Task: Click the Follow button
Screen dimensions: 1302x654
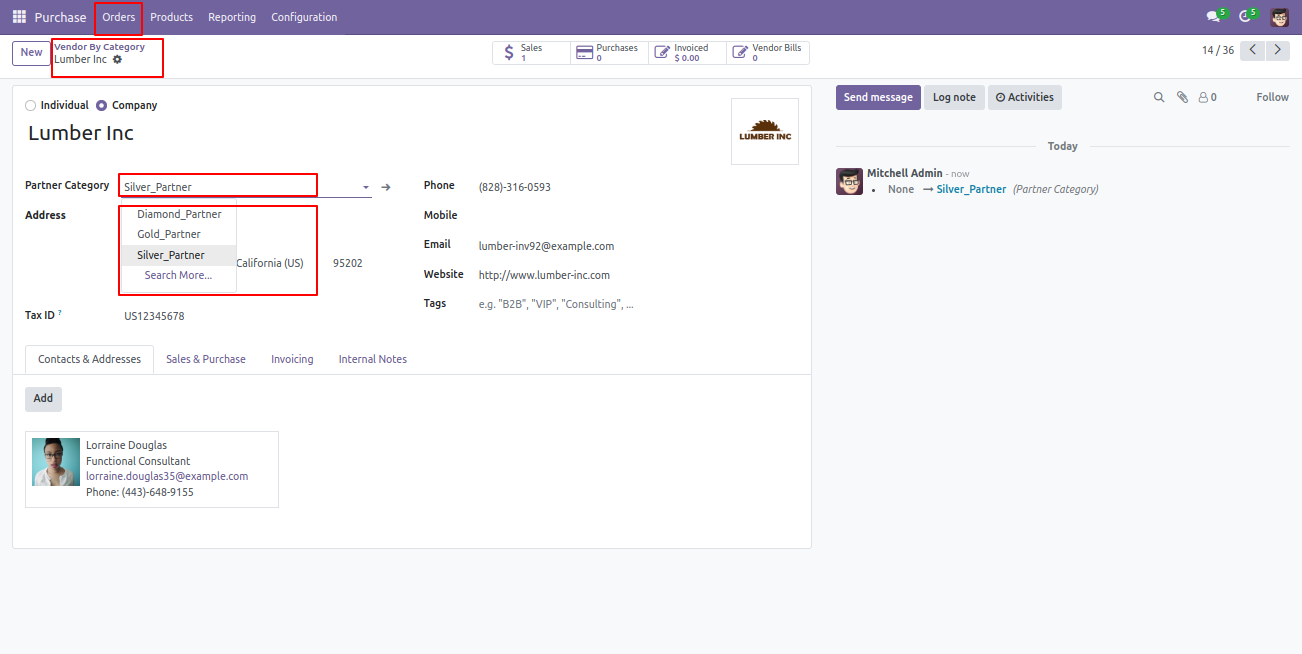Action: pyautogui.click(x=1273, y=97)
